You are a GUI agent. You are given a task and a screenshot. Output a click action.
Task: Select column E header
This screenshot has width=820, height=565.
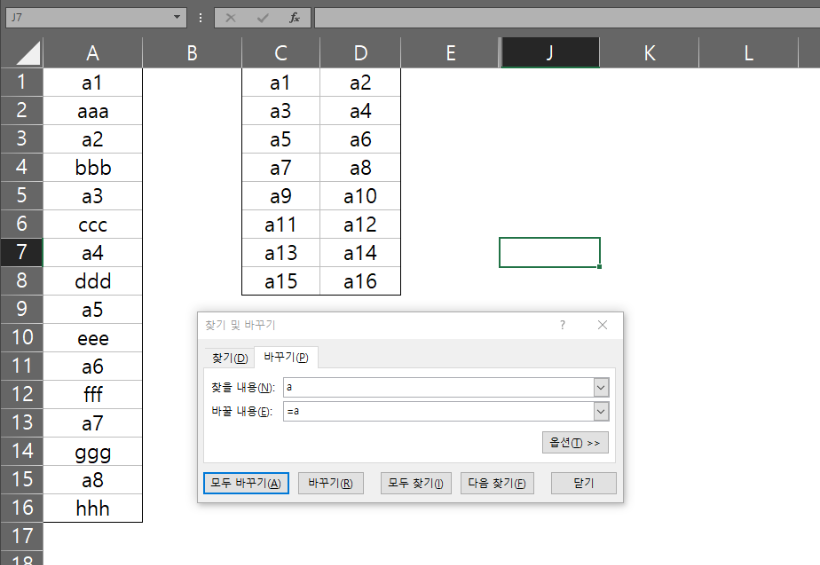[x=450, y=53]
